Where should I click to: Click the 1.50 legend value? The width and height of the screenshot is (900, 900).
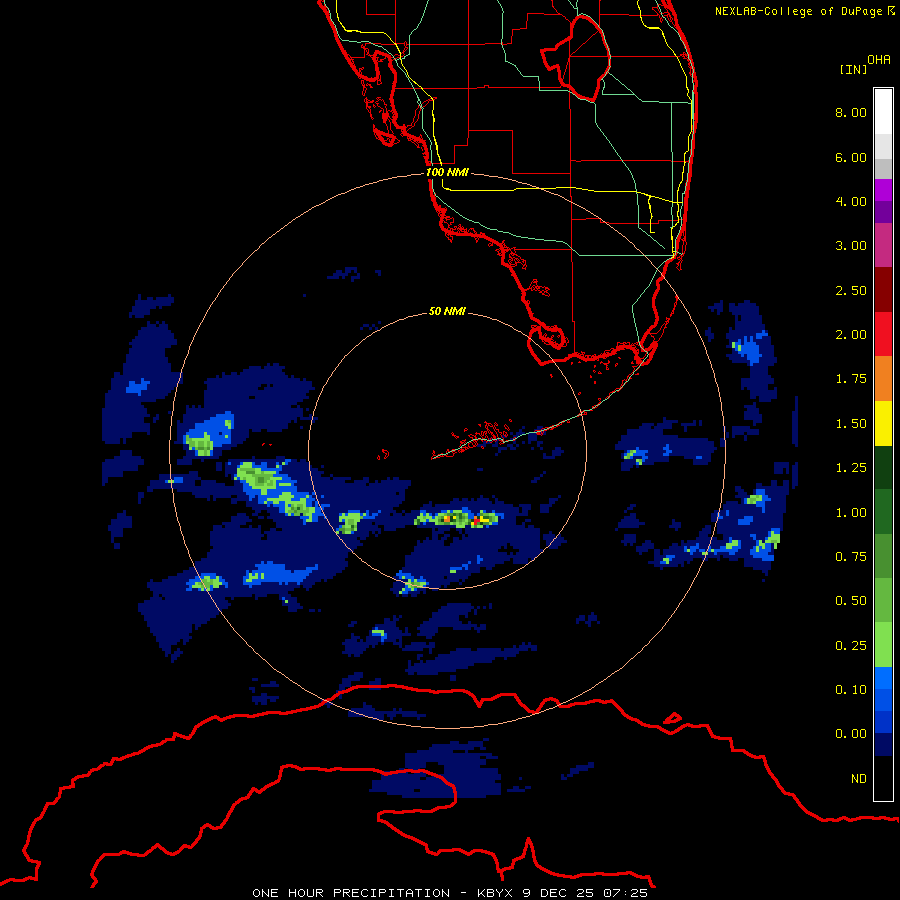click(851, 424)
